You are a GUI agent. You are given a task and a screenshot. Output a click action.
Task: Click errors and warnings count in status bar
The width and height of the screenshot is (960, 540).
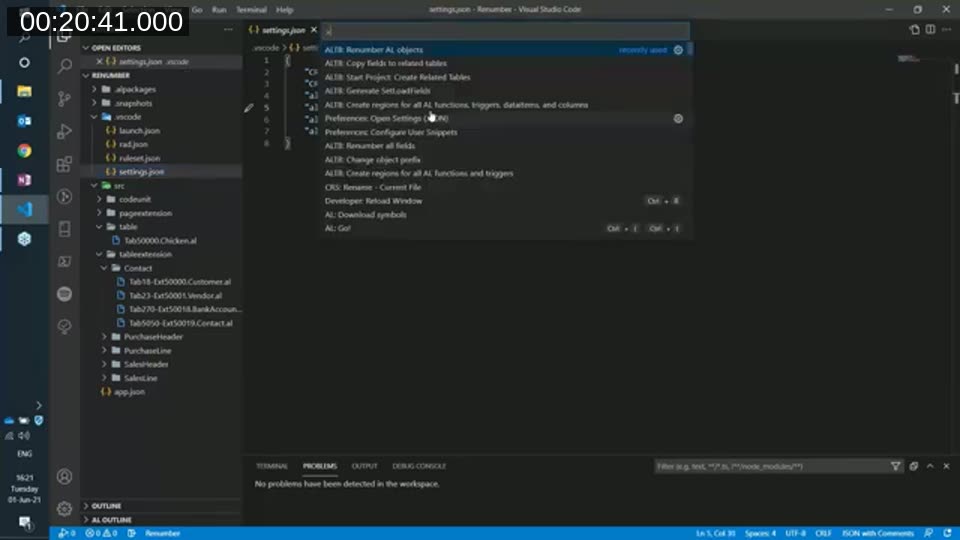(x=101, y=533)
